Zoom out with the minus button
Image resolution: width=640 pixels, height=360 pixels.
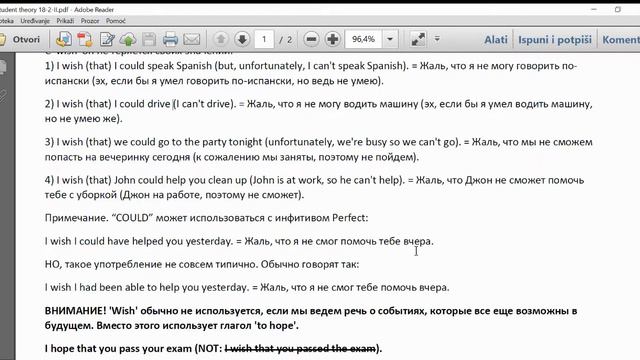point(311,39)
